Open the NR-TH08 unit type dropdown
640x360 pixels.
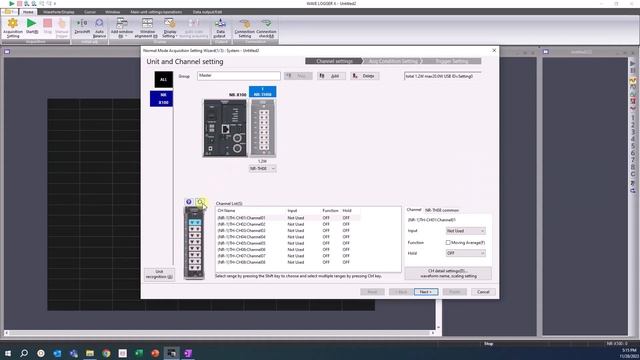[262, 169]
